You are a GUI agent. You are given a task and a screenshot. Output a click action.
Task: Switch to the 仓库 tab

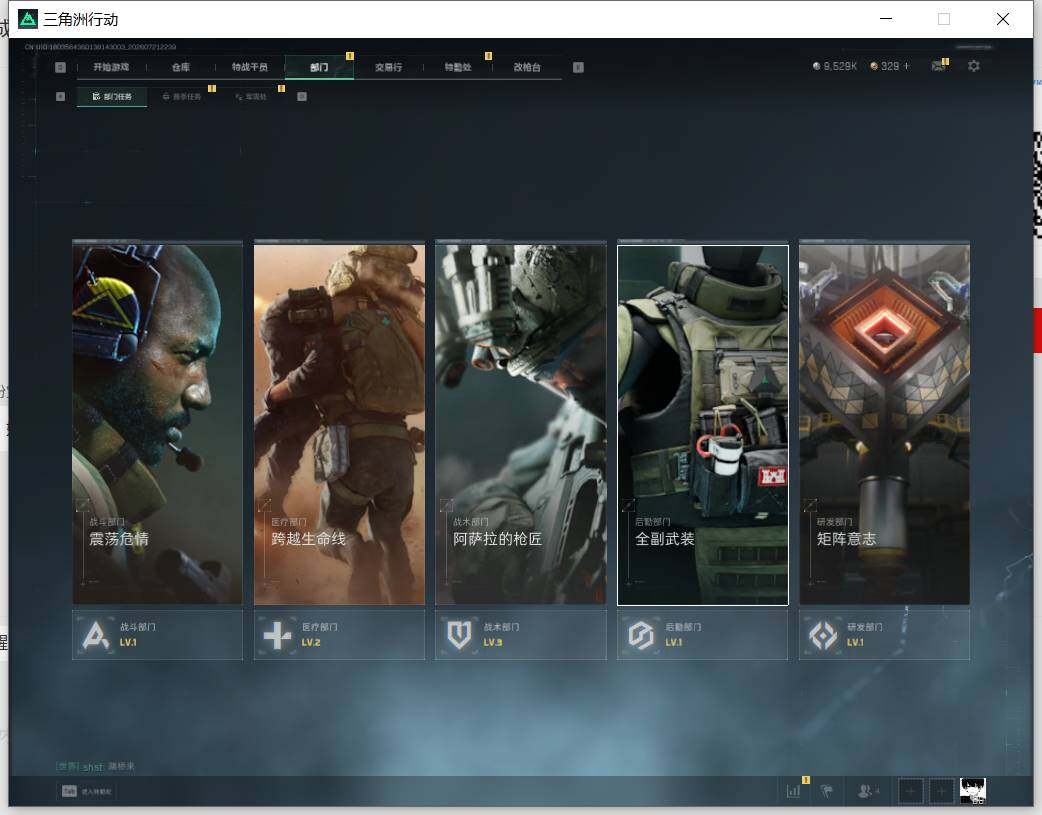[x=181, y=67]
